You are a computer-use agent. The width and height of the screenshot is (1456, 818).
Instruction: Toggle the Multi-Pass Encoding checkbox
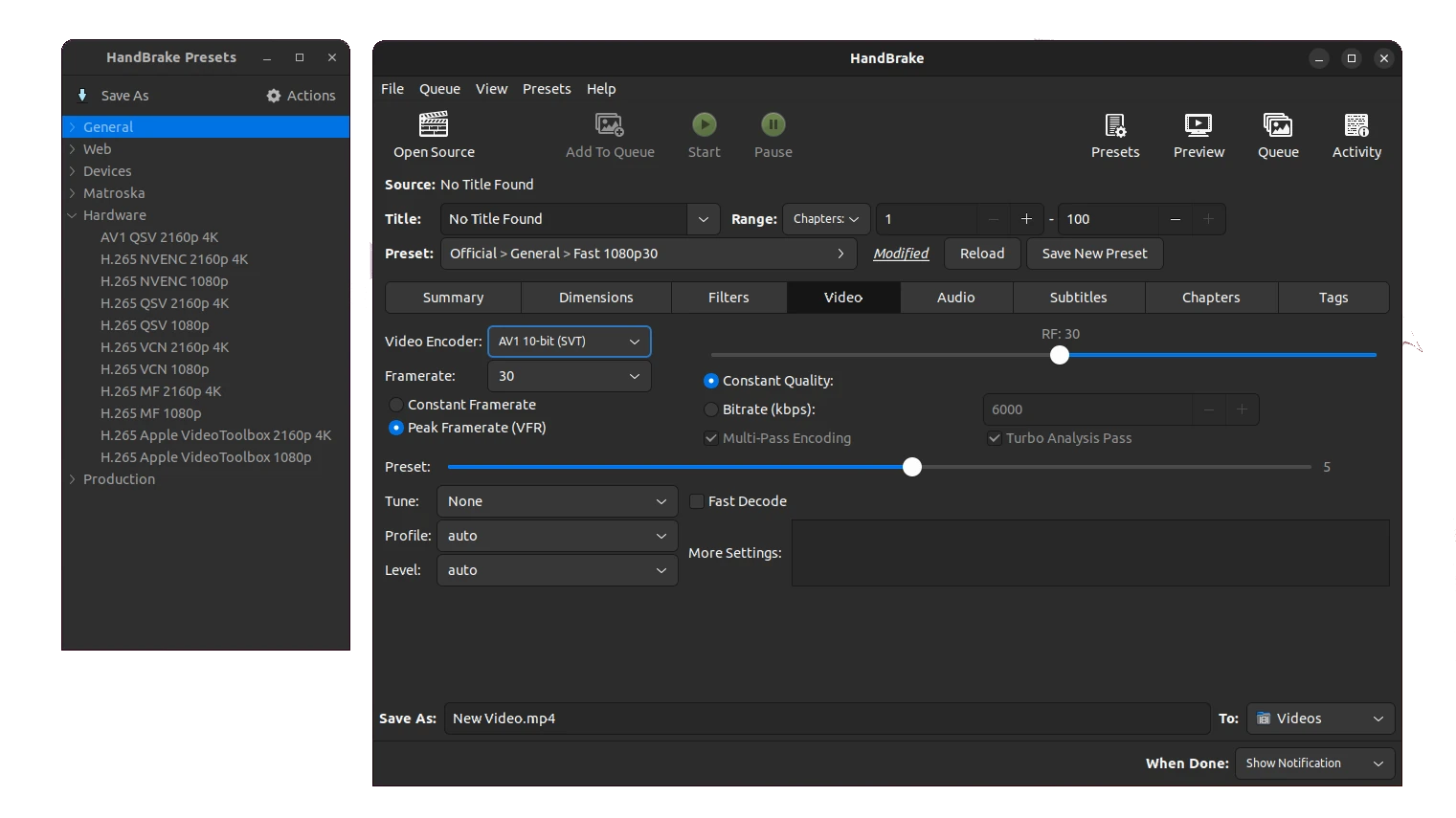tap(710, 438)
